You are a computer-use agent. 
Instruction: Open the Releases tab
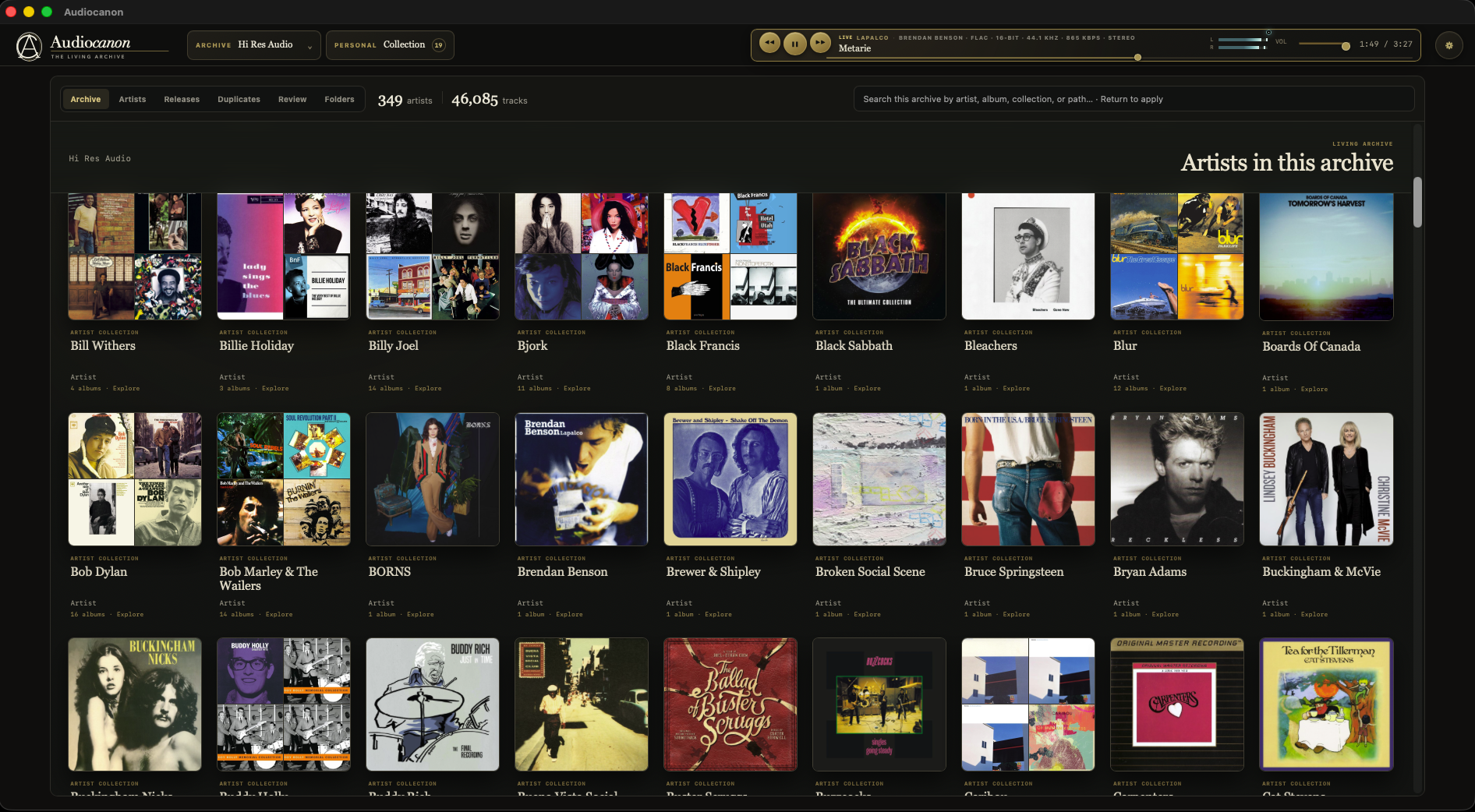182,99
